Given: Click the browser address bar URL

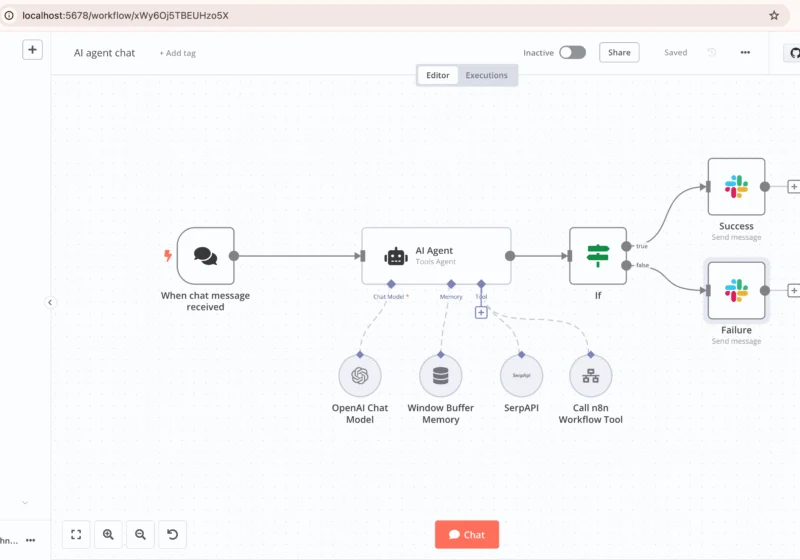Looking at the screenshot, I should (125, 15).
